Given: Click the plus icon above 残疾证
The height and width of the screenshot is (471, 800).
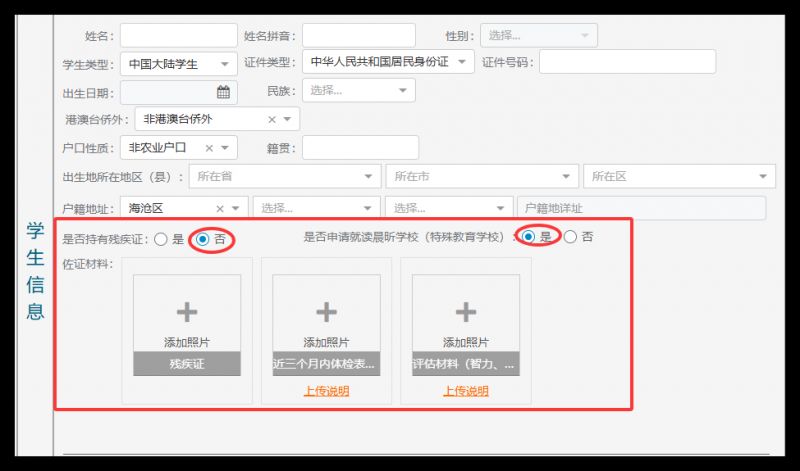Looking at the screenshot, I should (187, 312).
